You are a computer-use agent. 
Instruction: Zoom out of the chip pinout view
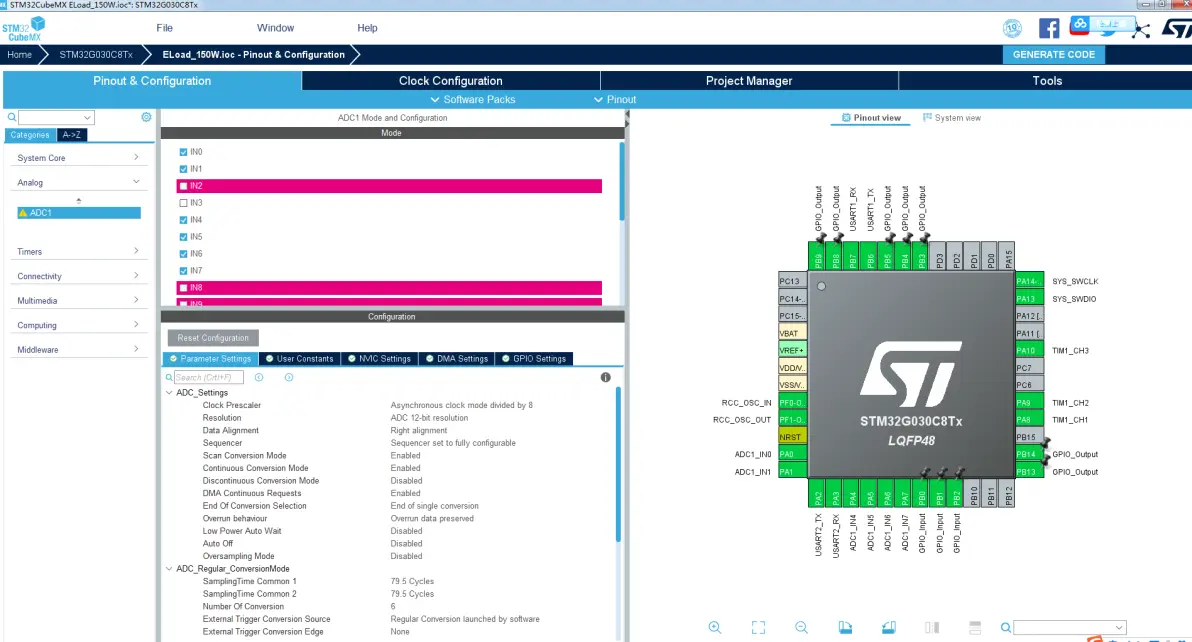click(801, 628)
